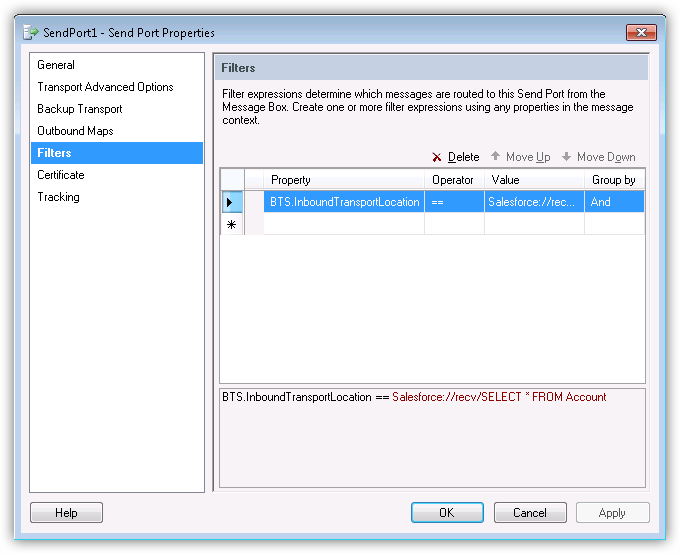680x554 pixels.
Task: Click the Cancel button
Action: pos(530,513)
